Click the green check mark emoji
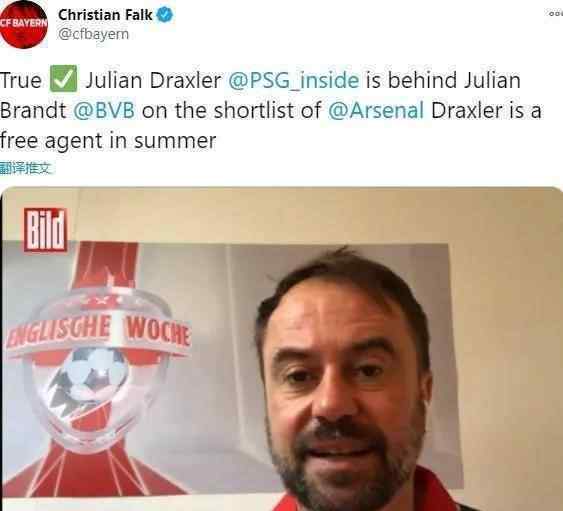 coord(63,79)
